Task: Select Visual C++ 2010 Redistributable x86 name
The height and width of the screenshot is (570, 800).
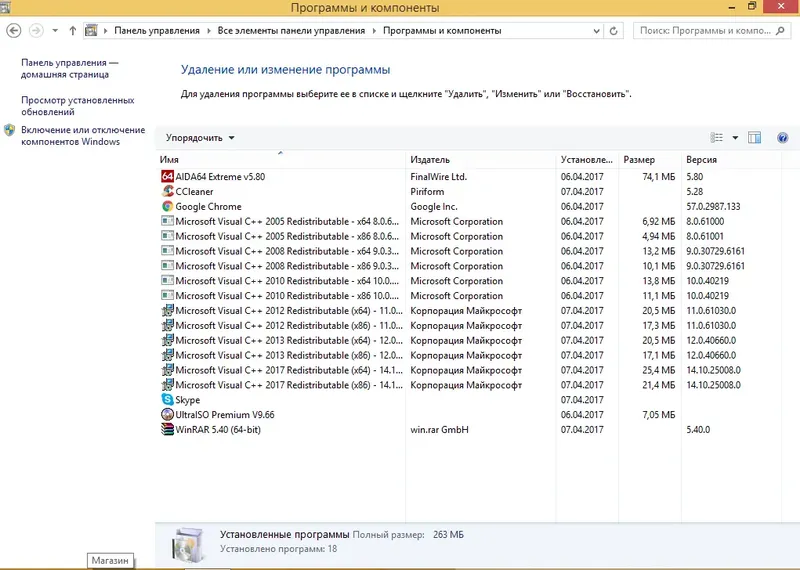Action: pos(287,296)
